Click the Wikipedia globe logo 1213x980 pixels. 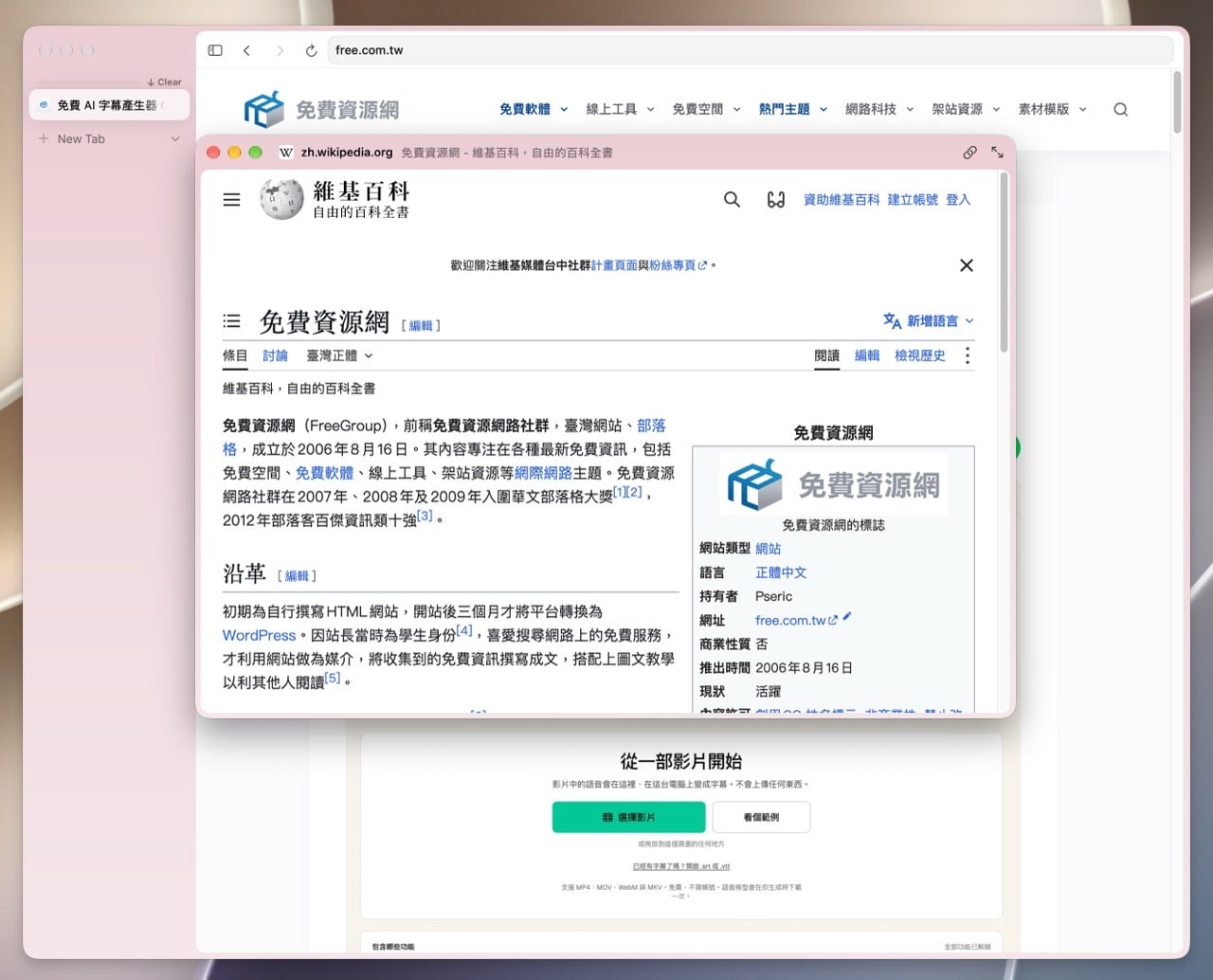point(281,199)
